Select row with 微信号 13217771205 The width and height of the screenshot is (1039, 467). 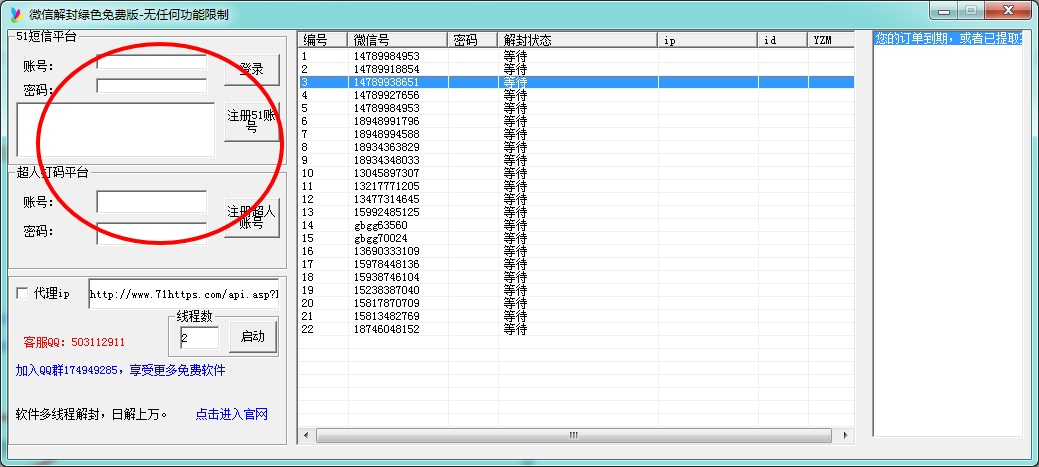pos(576,186)
